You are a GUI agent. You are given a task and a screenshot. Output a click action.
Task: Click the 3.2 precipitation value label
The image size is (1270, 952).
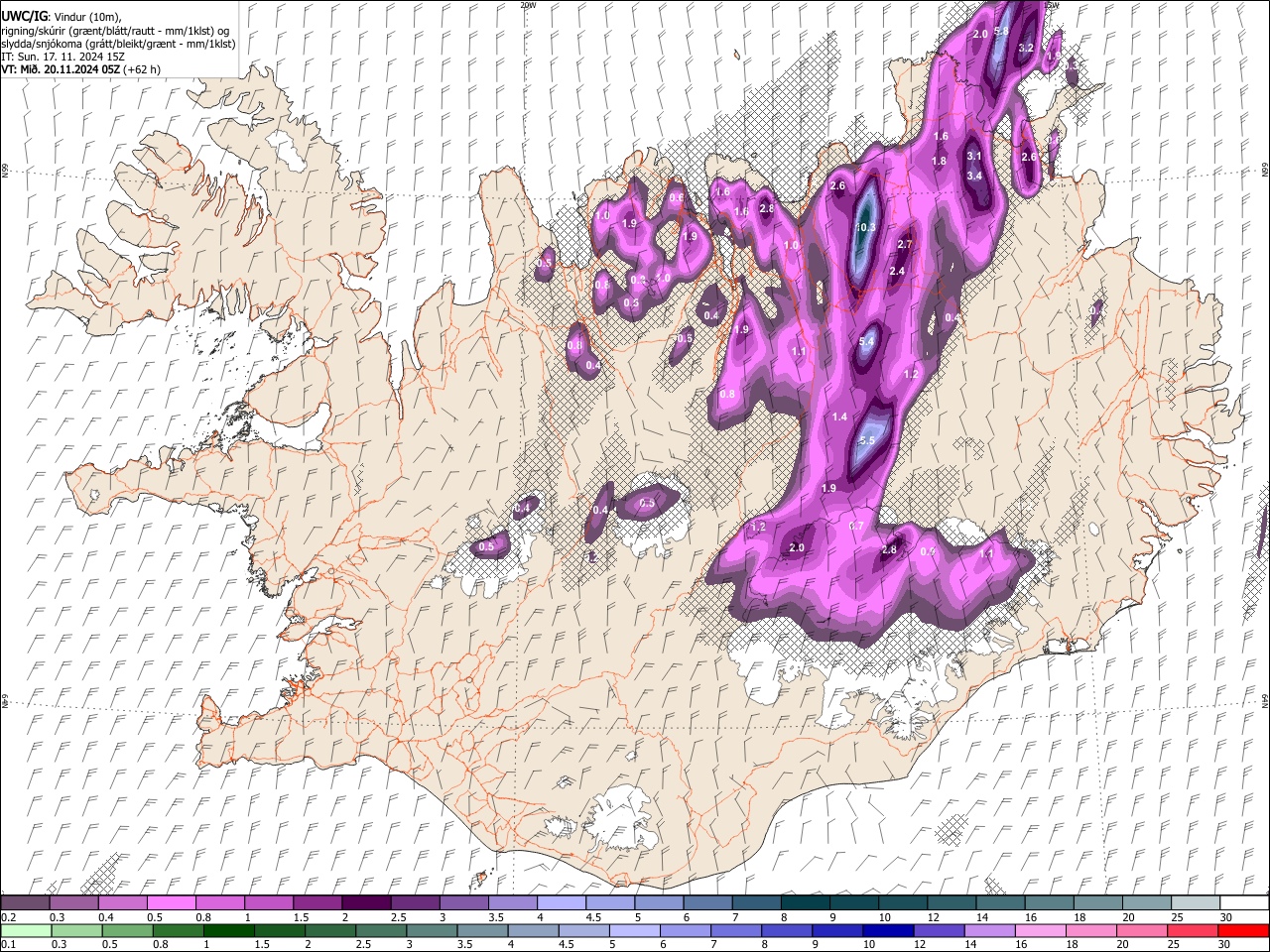[x=1026, y=48]
